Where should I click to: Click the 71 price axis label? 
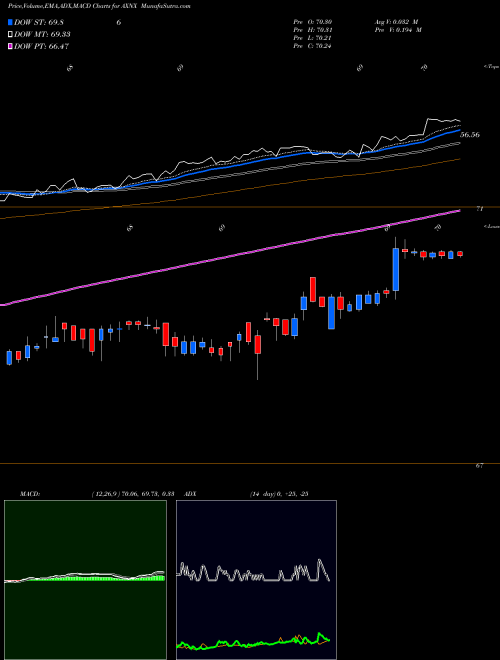click(479, 208)
